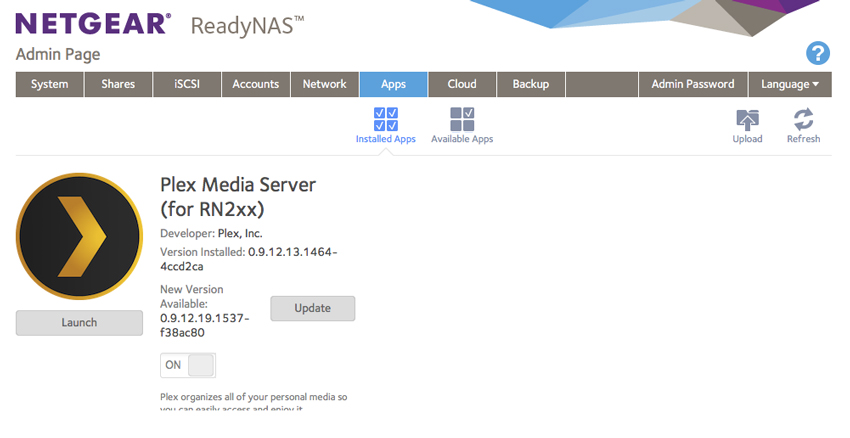Expand the Language dropdown
The width and height of the screenshot is (850, 438).
pyautogui.click(x=790, y=84)
